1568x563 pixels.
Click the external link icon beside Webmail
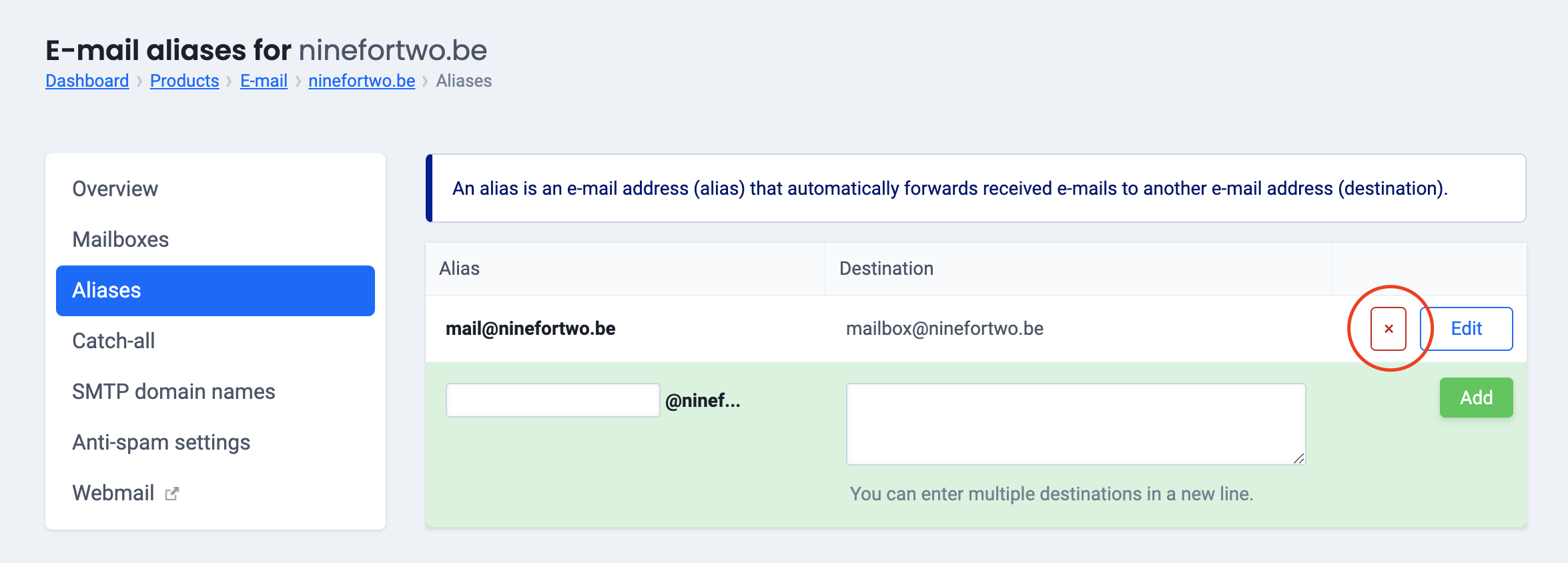pyautogui.click(x=172, y=494)
